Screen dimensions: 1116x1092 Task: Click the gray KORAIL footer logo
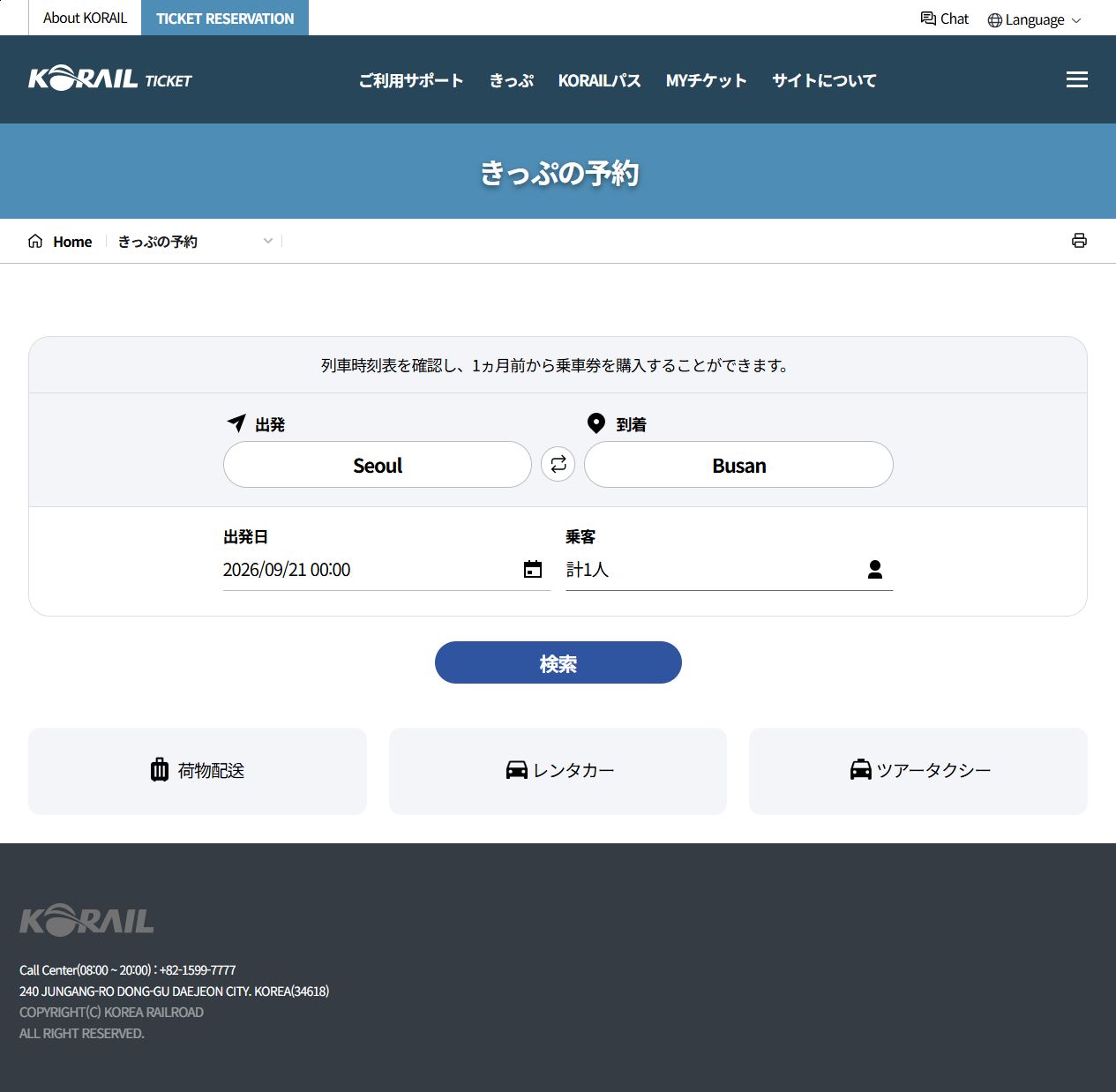(x=86, y=920)
